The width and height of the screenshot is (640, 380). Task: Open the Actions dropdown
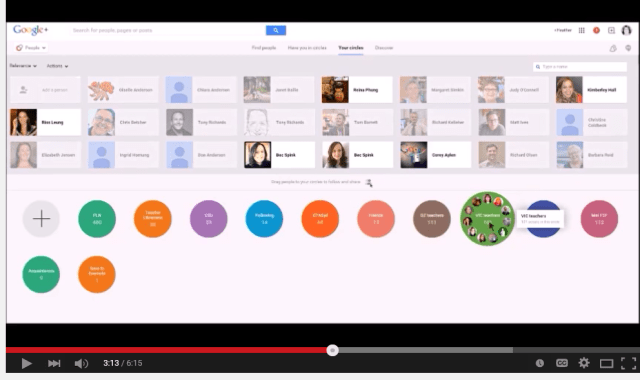(x=57, y=66)
